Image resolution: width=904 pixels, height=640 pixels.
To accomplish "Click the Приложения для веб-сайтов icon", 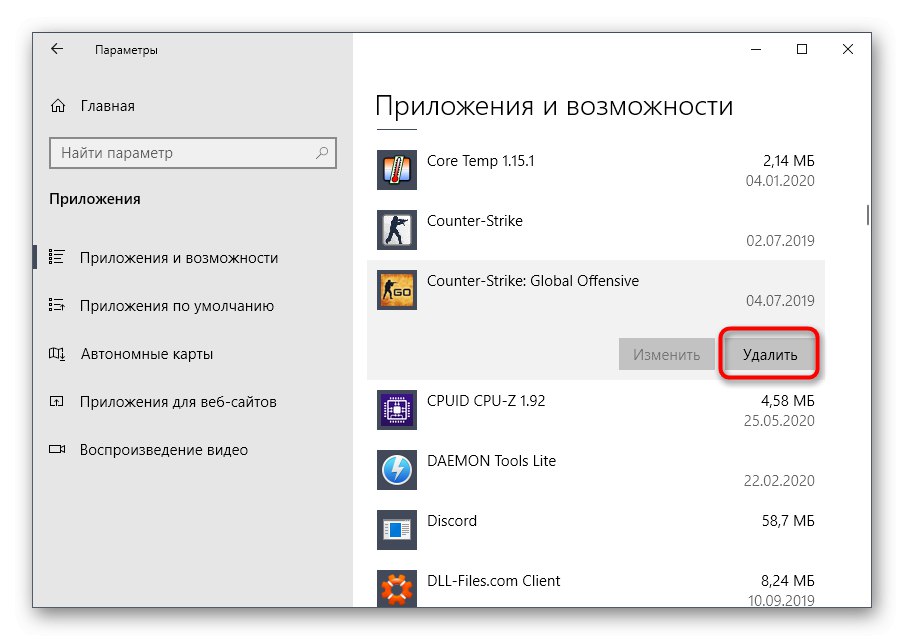I will pyautogui.click(x=56, y=401).
